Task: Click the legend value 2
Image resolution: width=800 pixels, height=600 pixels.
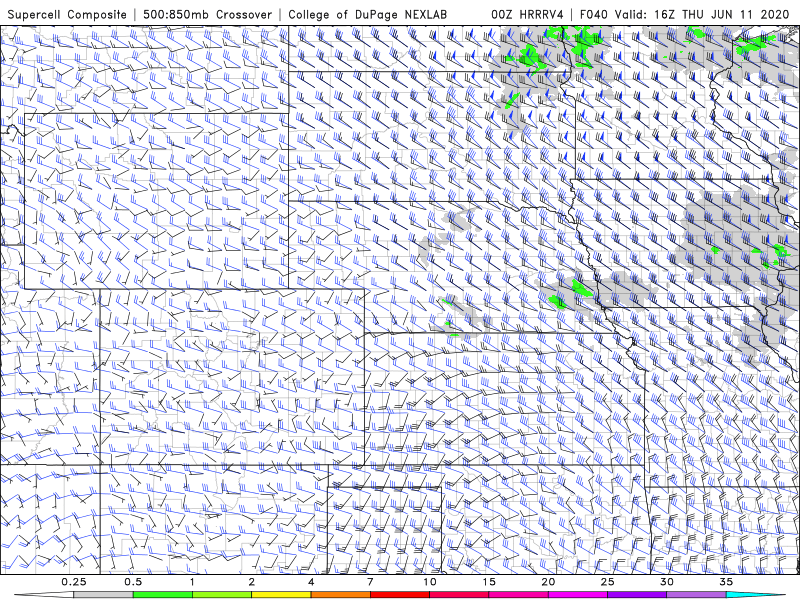Action: coord(252,582)
